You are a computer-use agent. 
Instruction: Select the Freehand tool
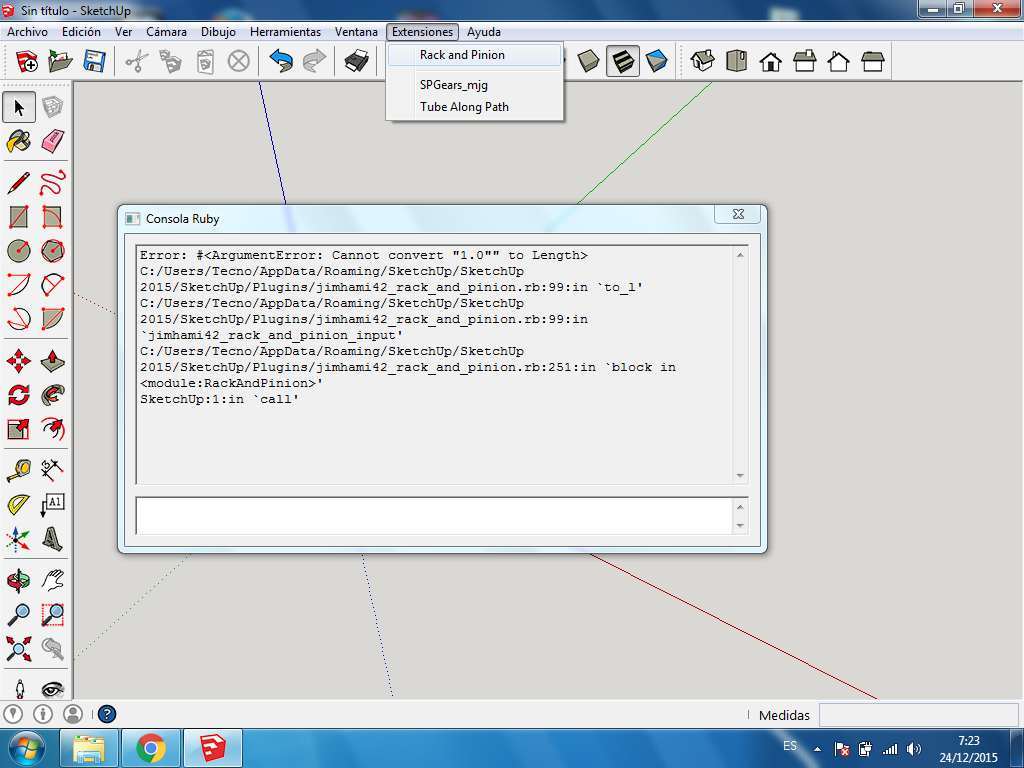coord(52,183)
